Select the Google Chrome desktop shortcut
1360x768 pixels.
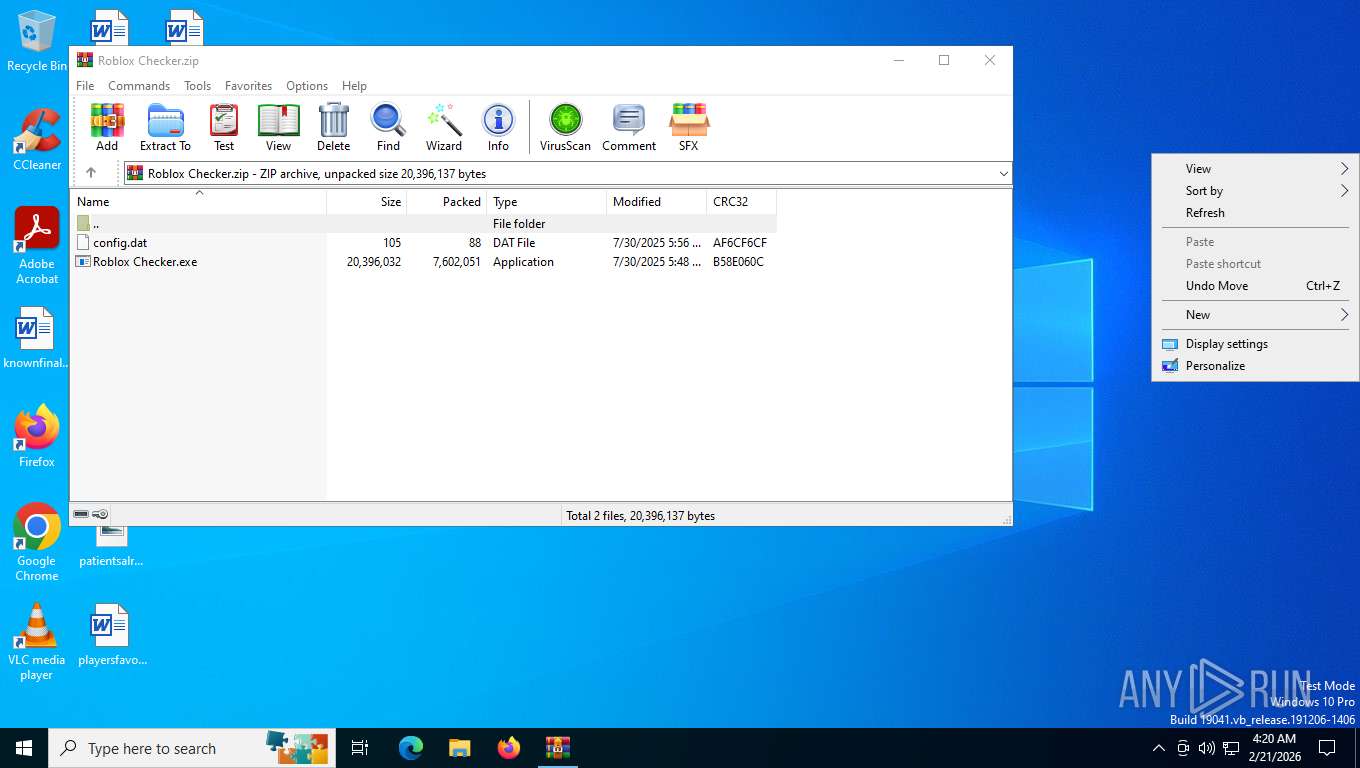coord(37,542)
